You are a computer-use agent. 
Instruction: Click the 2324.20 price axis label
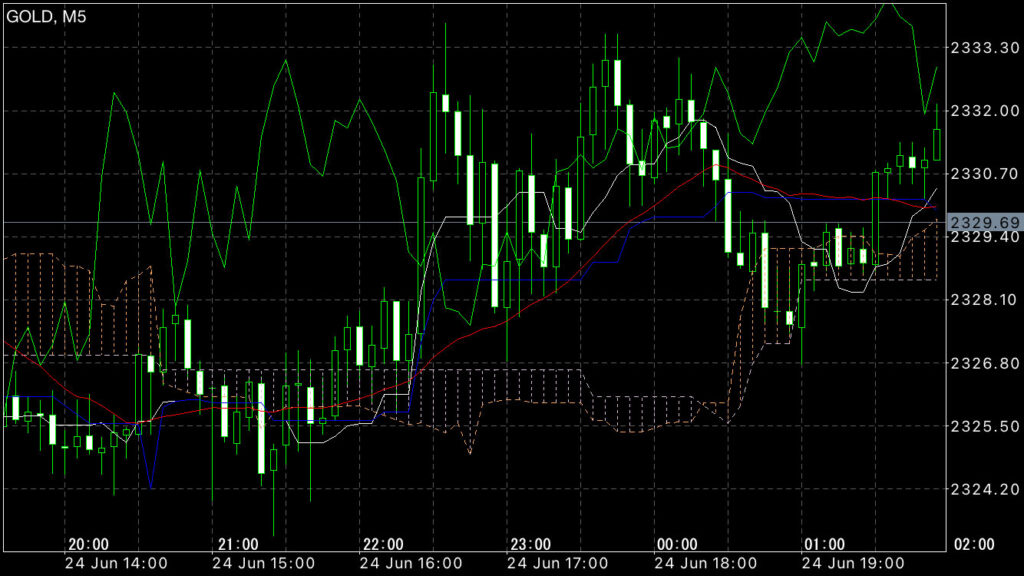click(x=985, y=488)
